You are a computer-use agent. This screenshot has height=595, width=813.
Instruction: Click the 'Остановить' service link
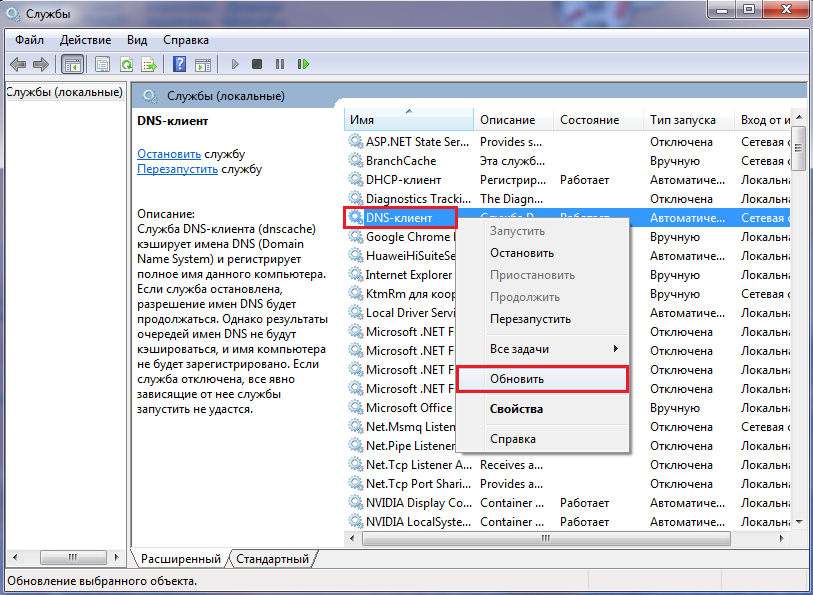click(x=169, y=154)
